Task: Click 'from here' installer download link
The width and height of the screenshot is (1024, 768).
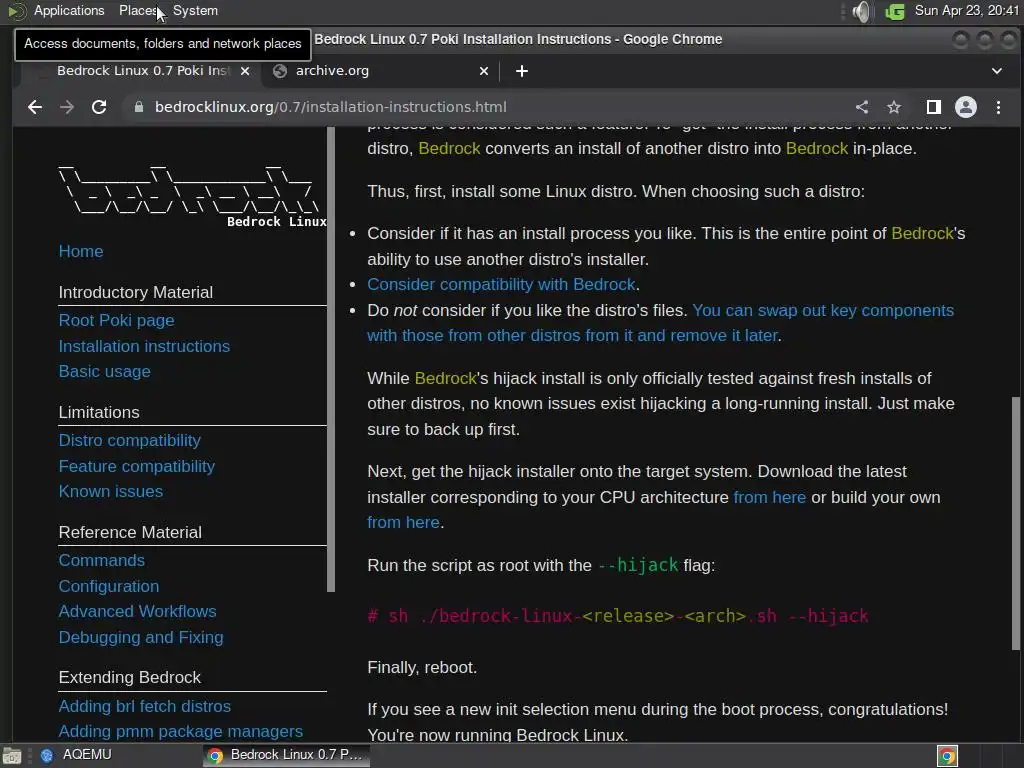Action: pyautogui.click(x=769, y=498)
